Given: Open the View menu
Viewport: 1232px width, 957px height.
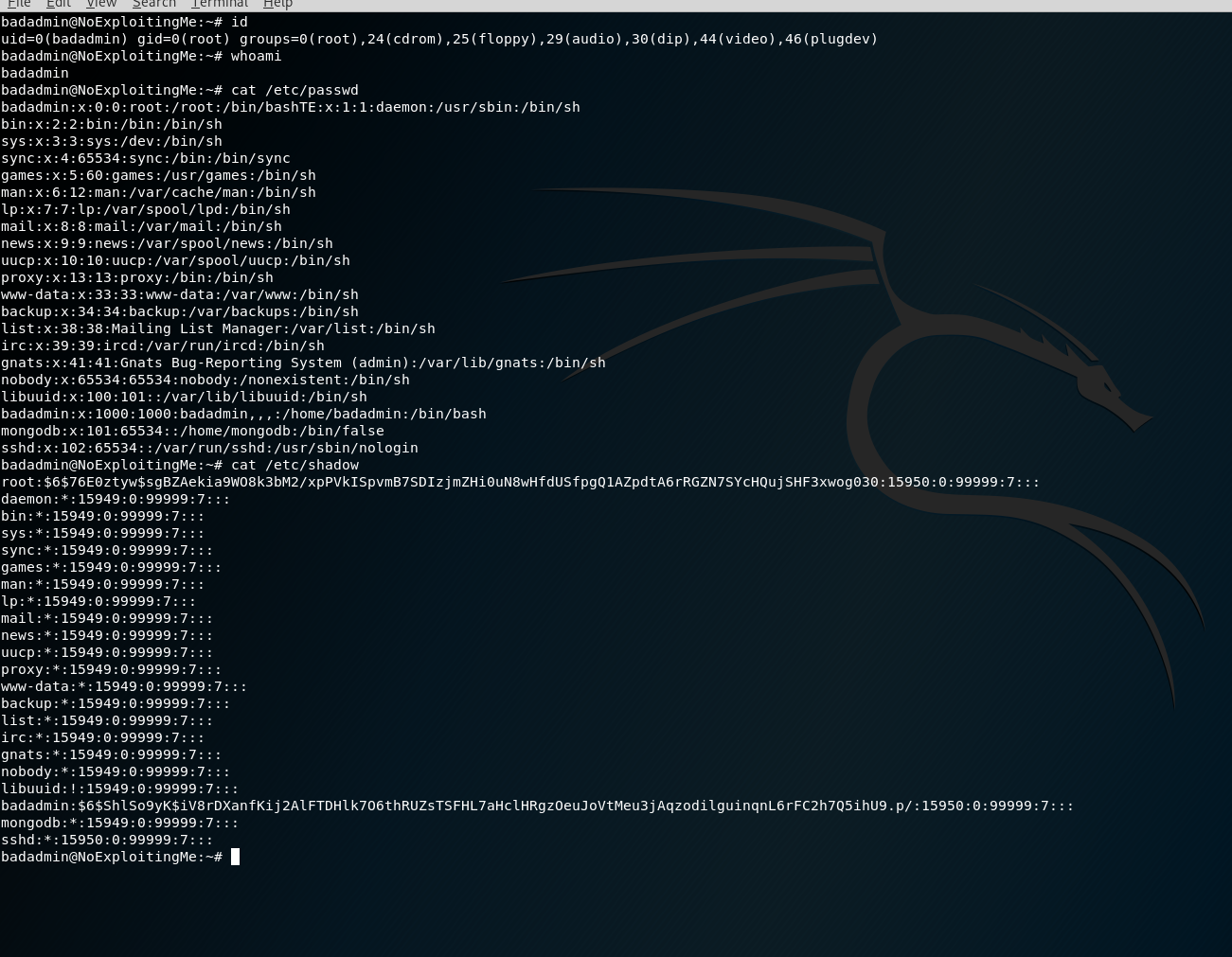Looking at the screenshot, I should point(101,4).
